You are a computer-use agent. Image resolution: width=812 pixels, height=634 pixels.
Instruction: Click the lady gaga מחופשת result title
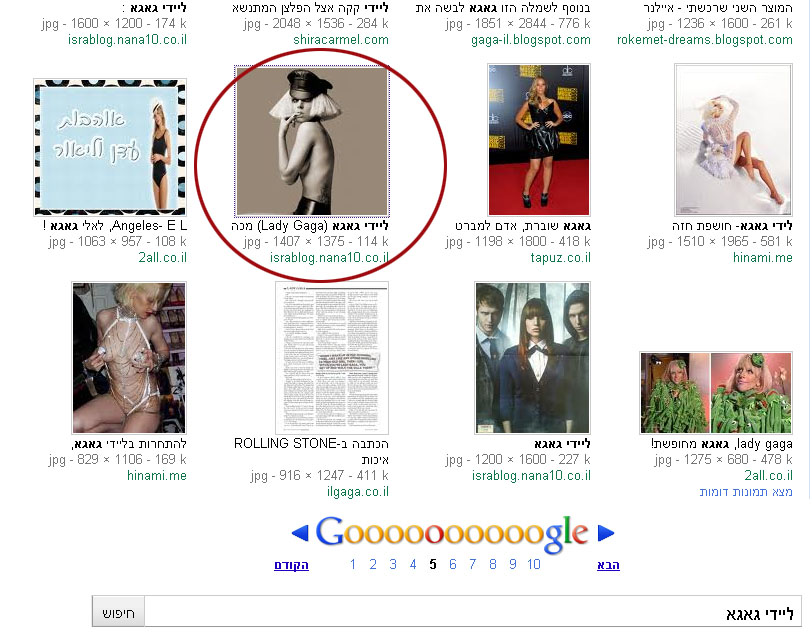tap(722, 444)
